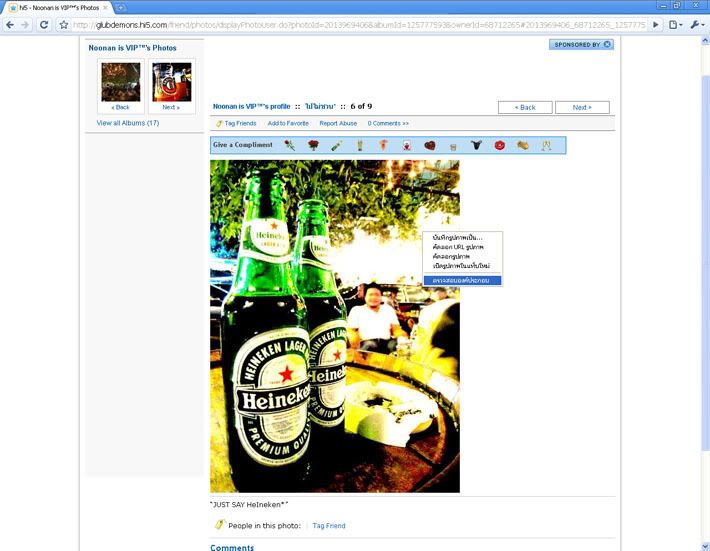Bookmark this page with the star
The image size is (710, 551).
[64, 25]
